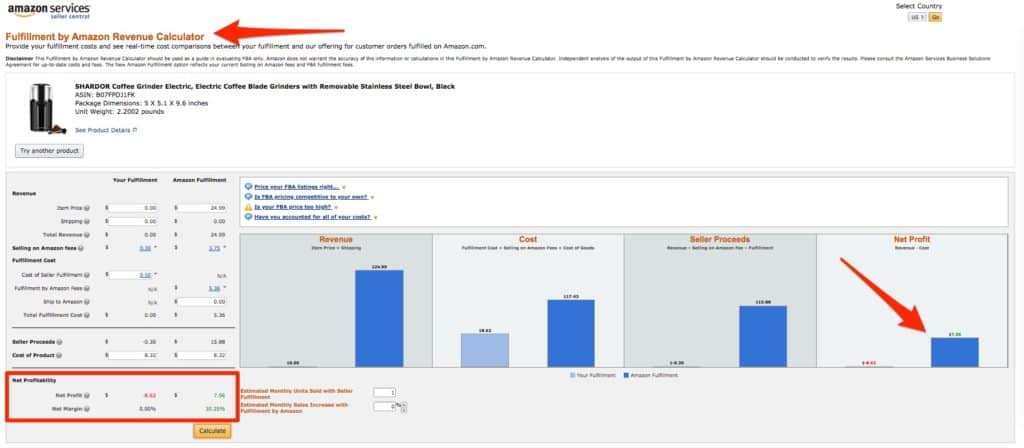Click the Your Fulfillment Item Price field

(133, 208)
